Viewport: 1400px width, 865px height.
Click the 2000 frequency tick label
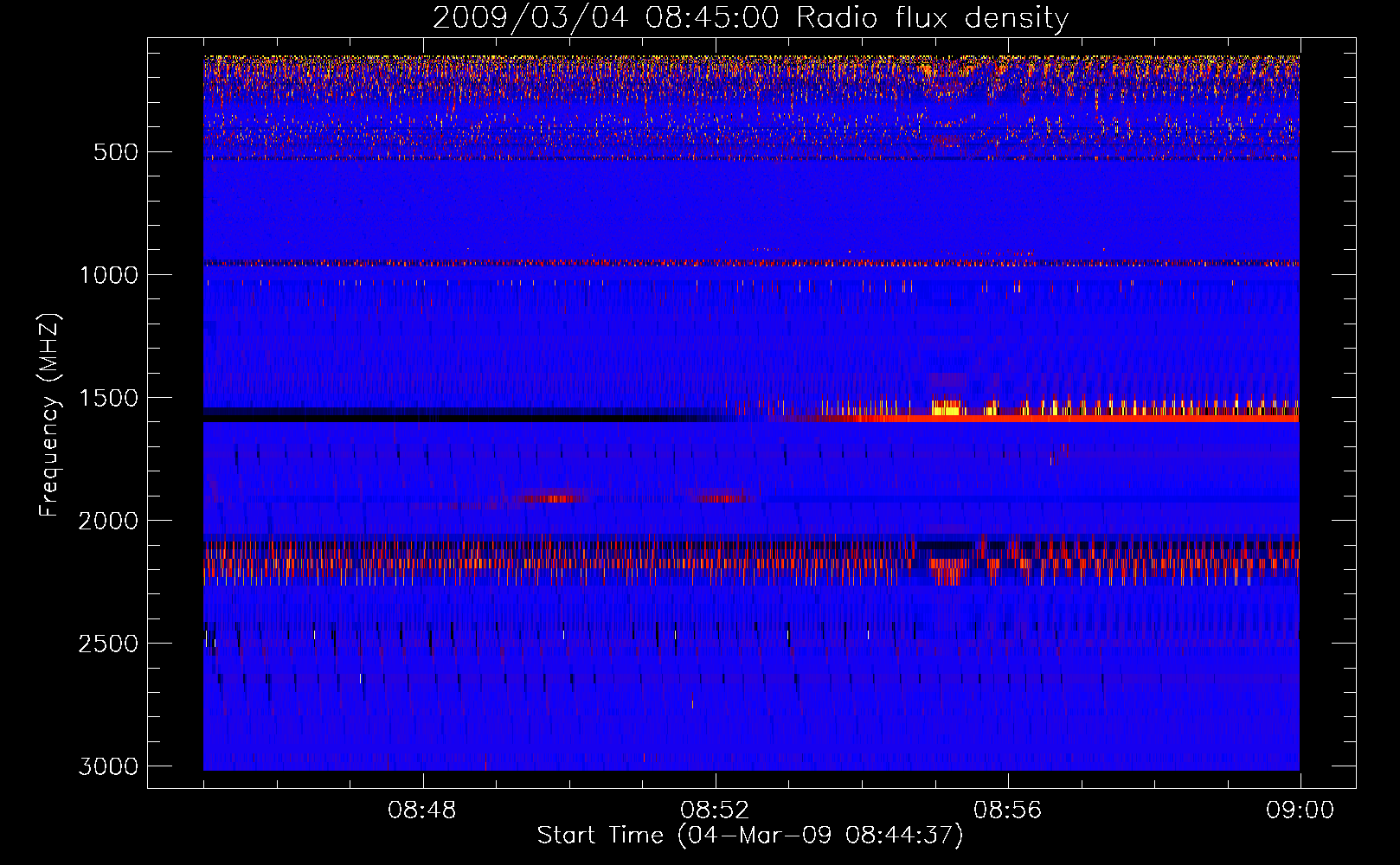pos(108,521)
